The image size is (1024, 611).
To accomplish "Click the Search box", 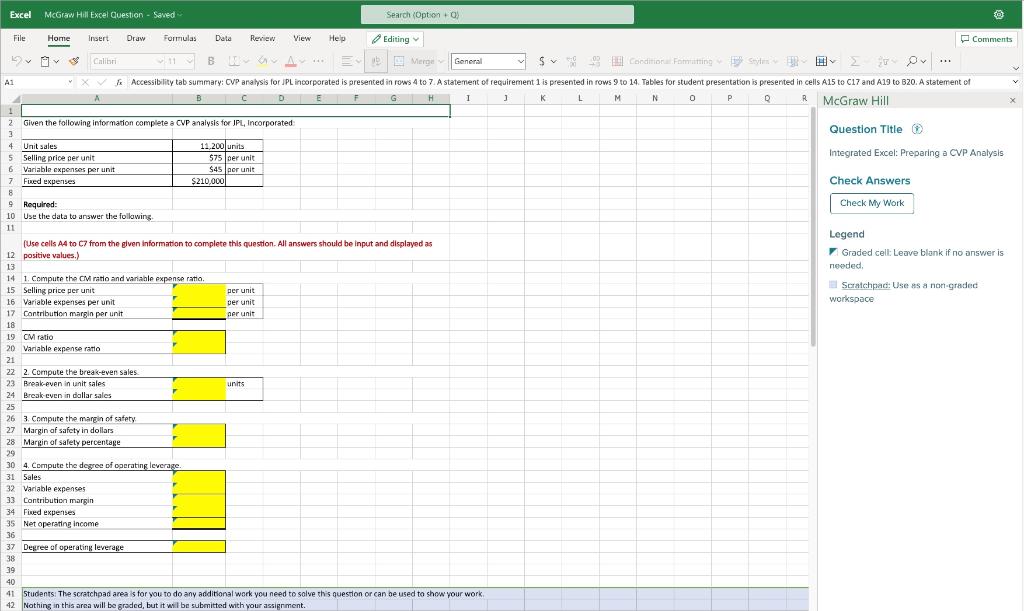I will pos(497,14).
